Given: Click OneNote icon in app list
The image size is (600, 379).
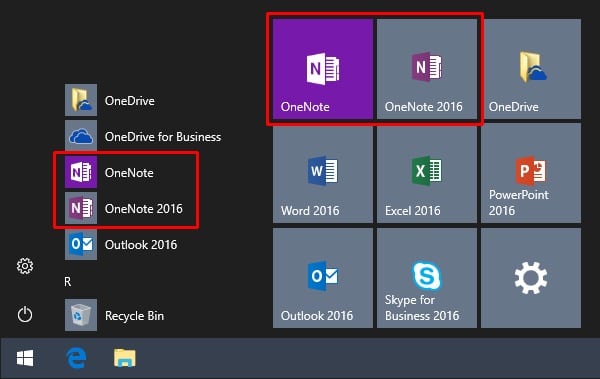Looking at the screenshot, I should 81,172.
